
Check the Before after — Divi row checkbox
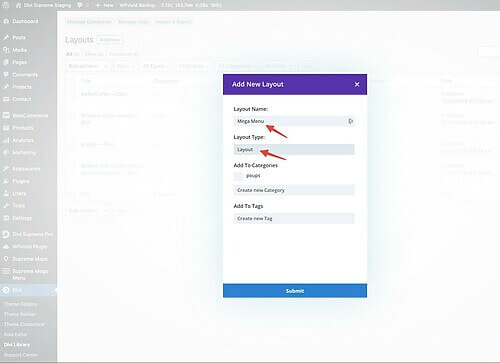[72, 94]
